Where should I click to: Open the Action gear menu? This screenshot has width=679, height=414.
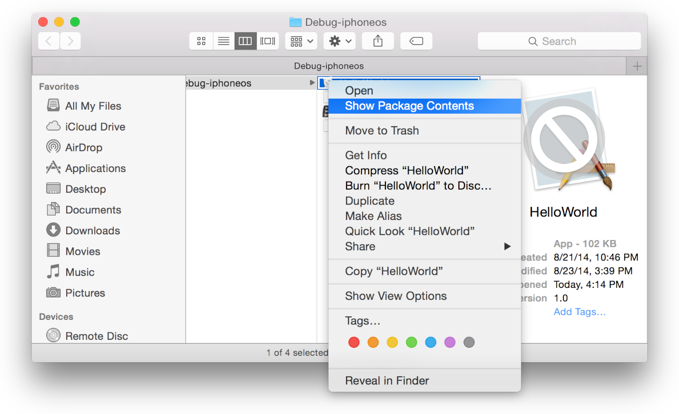point(340,41)
